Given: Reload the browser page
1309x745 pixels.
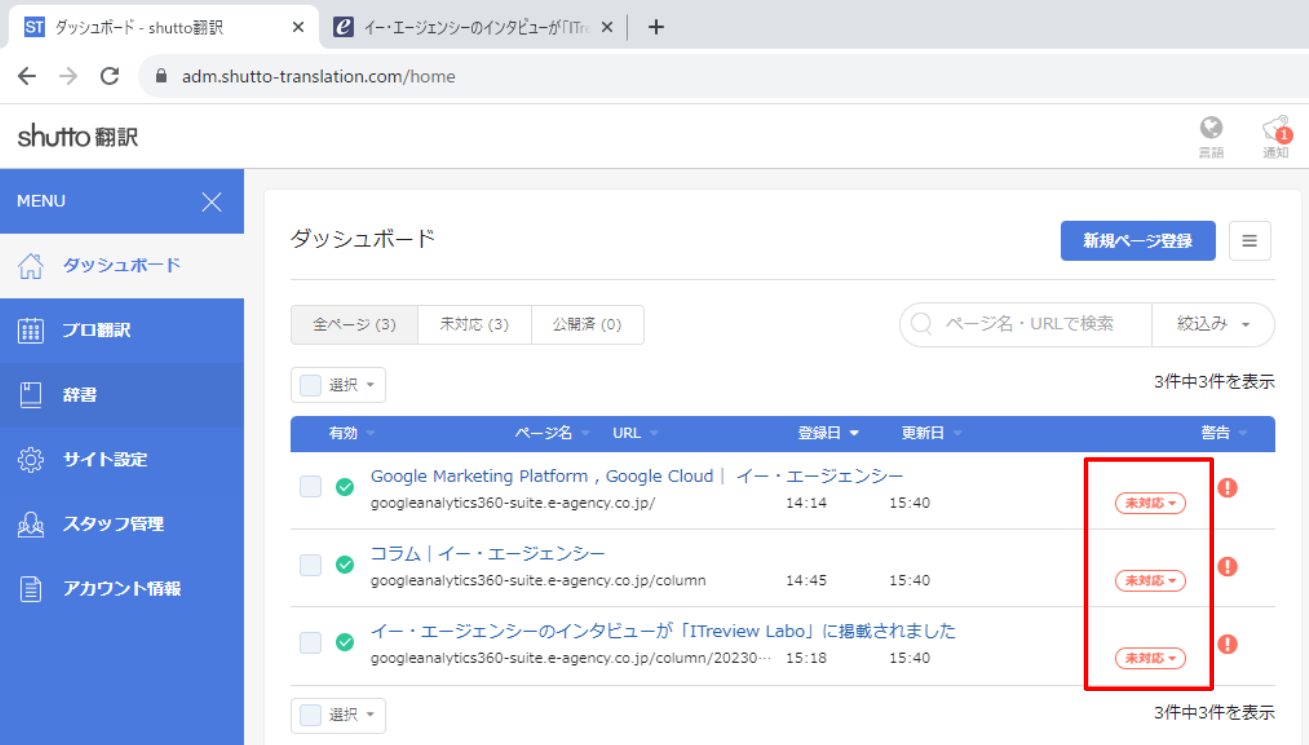Looking at the screenshot, I should tap(110, 76).
